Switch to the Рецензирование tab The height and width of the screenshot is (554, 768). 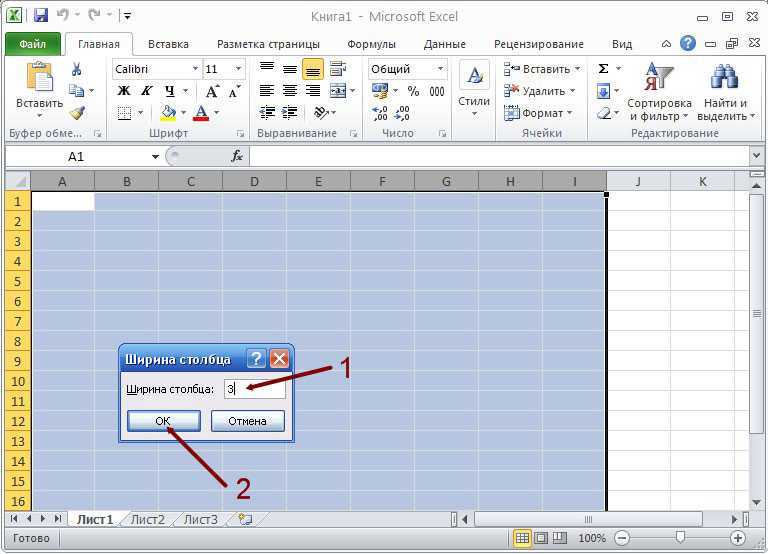539,44
